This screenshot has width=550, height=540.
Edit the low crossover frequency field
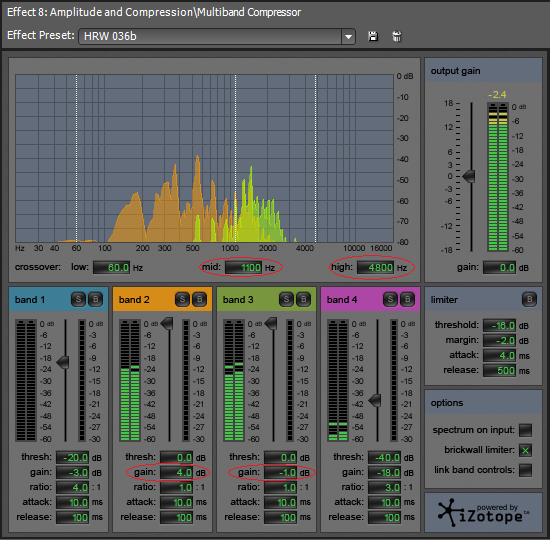(111, 268)
